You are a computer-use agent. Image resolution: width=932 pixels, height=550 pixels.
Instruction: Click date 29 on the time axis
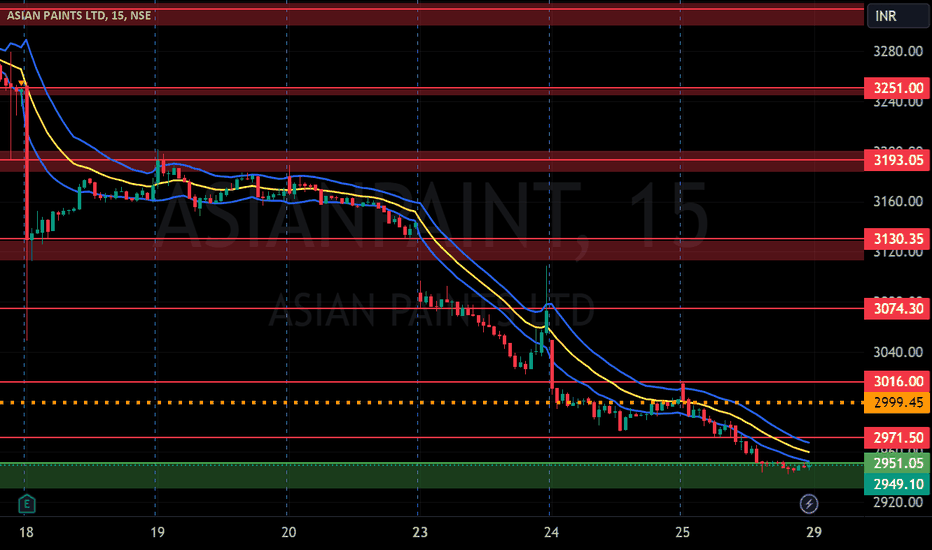tap(814, 532)
